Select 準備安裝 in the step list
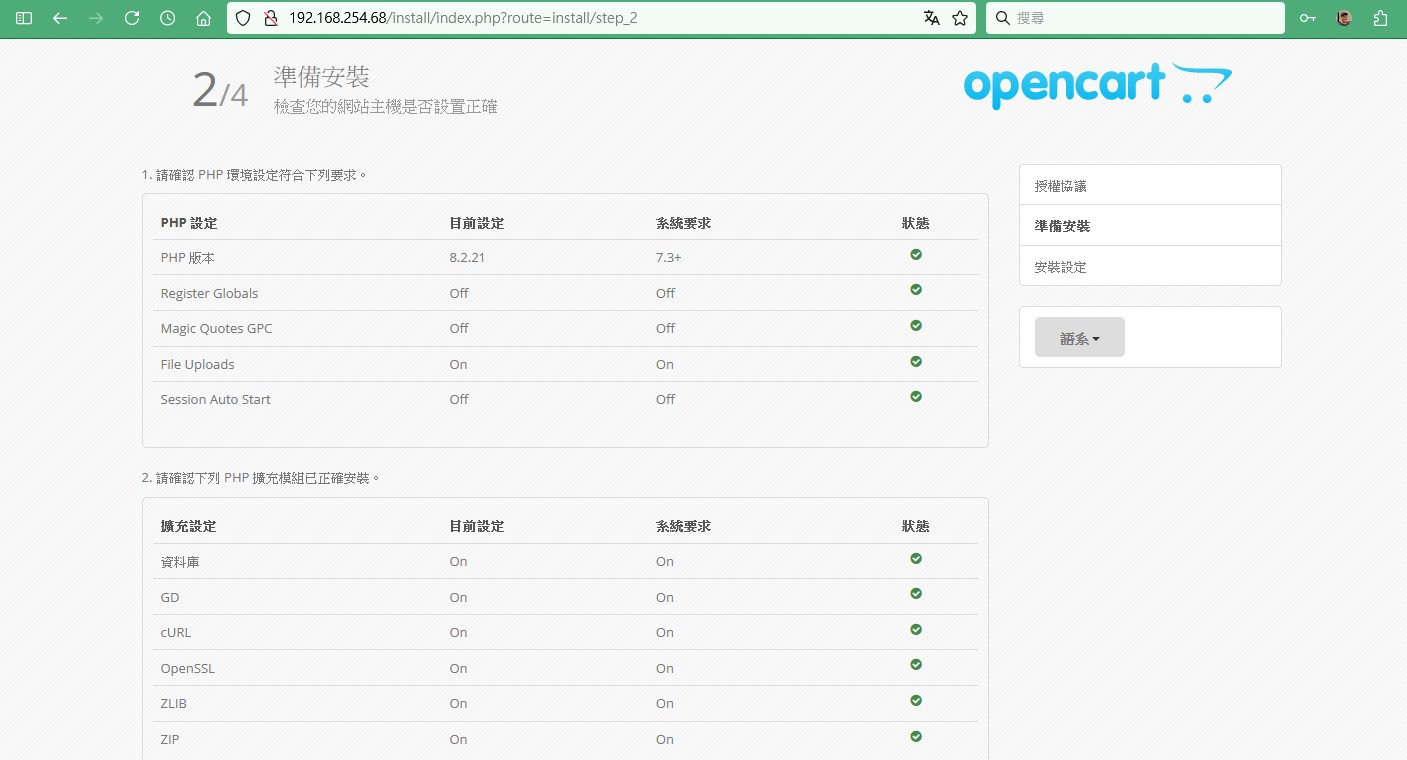1407x760 pixels. coord(1062,226)
